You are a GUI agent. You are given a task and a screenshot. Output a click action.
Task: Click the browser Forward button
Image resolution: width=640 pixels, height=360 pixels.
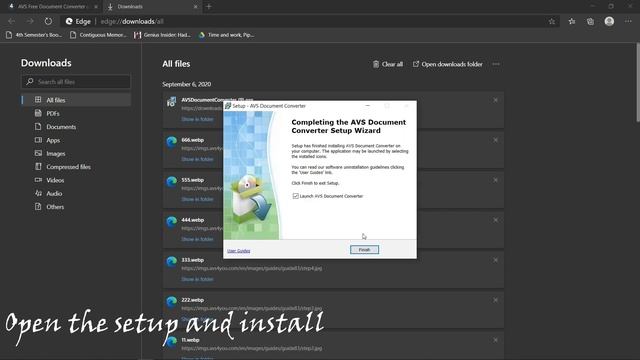(x=30, y=21)
